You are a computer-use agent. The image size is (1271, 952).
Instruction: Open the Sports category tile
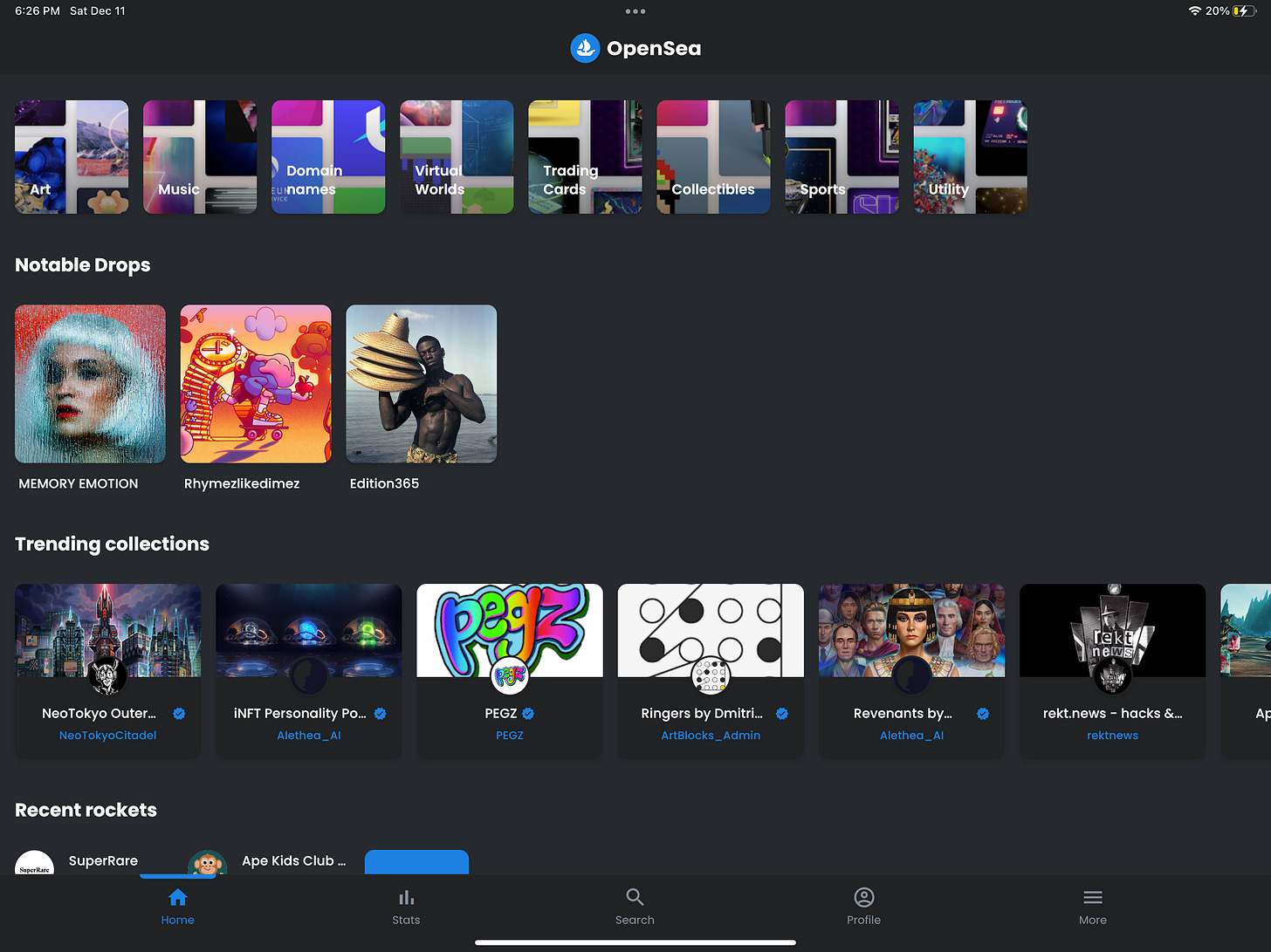pyautogui.click(x=842, y=157)
